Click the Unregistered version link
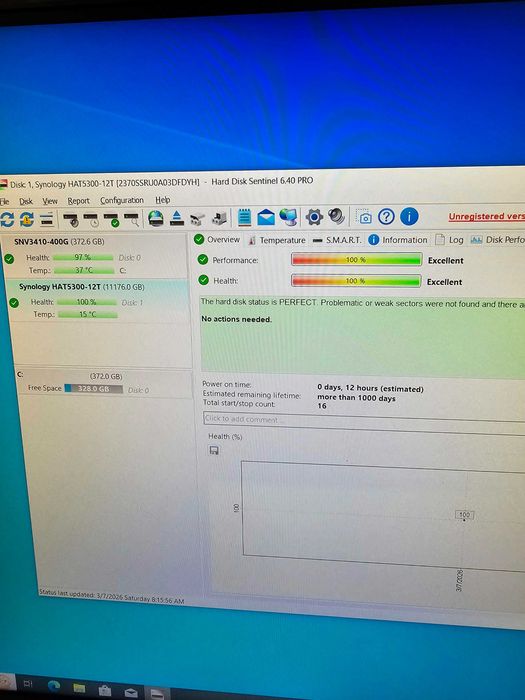Image resolution: width=525 pixels, height=700 pixels. (x=487, y=217)
